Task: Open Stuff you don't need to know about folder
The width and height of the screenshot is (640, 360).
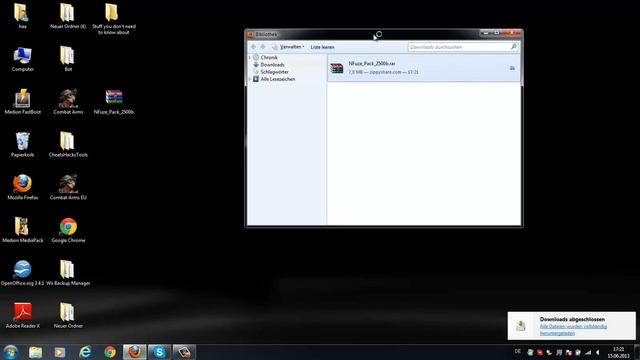Action: 113,19
